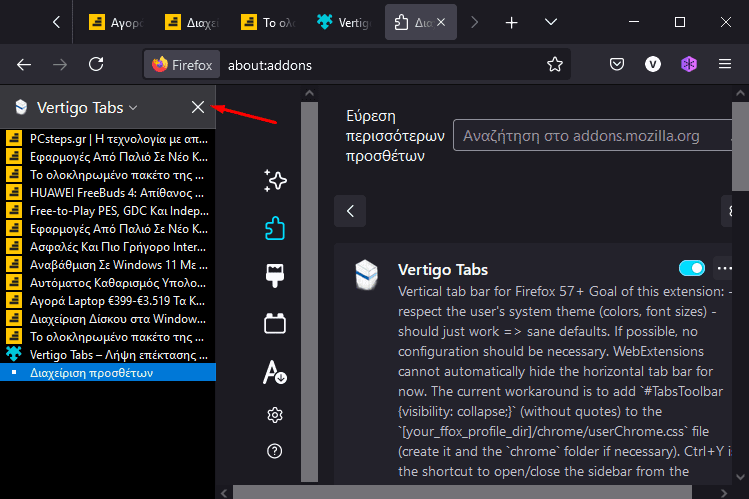Screen dimensions: 749x499
Task: Select PCsteps.gr sidebar tab entry
Action: [108, 138]
